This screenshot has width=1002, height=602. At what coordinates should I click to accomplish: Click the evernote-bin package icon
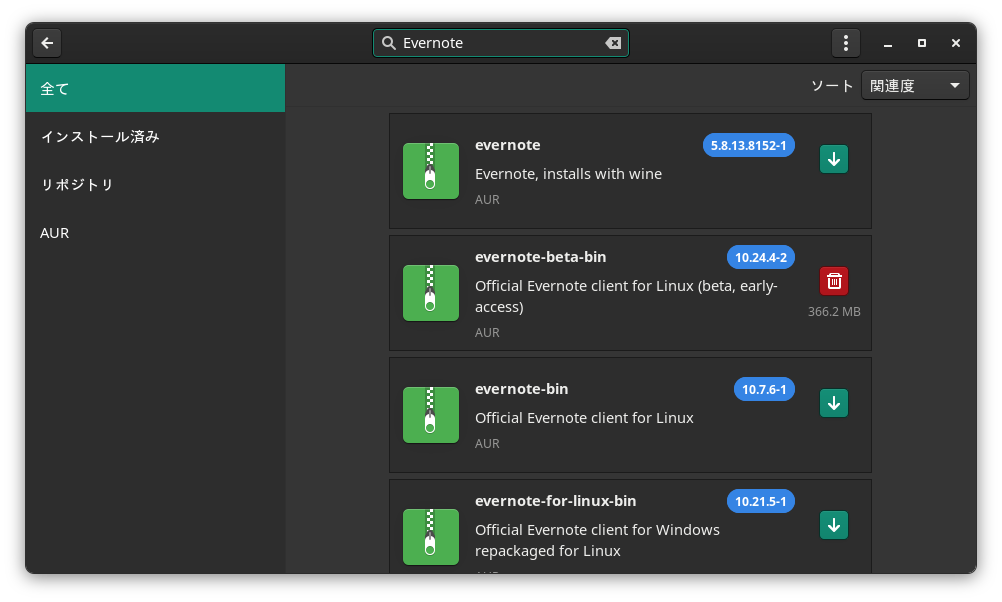point(431,415)
